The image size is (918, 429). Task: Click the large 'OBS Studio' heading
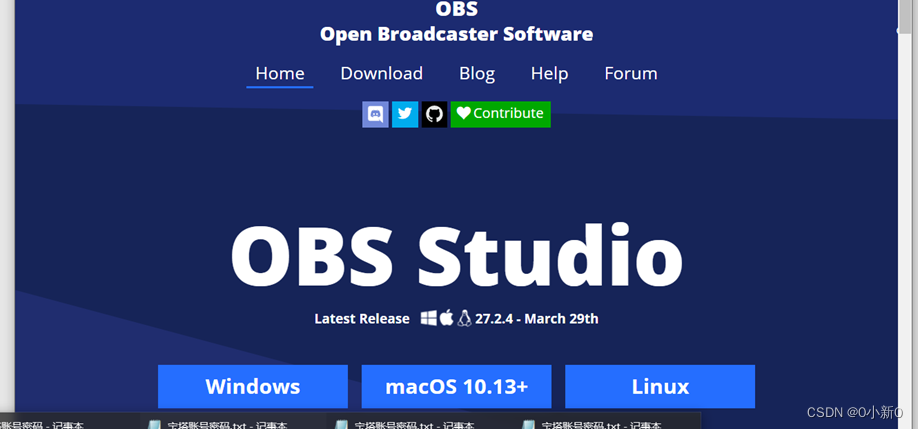point(457,255)
